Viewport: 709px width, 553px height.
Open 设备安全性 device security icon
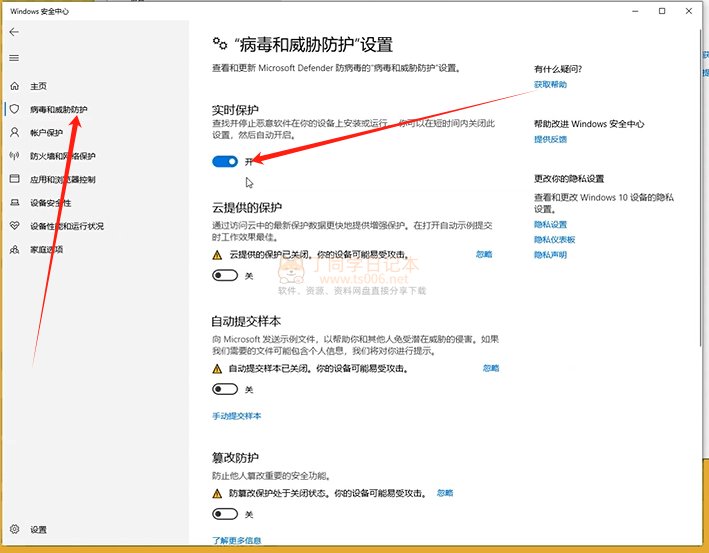click(14, 202)
